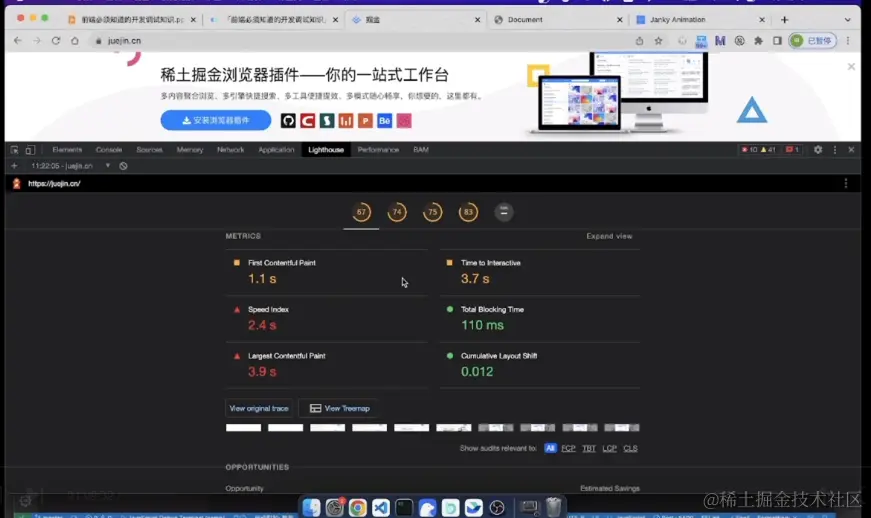
Task: Click the blue install browser plugin button
Action: (216, 120)
